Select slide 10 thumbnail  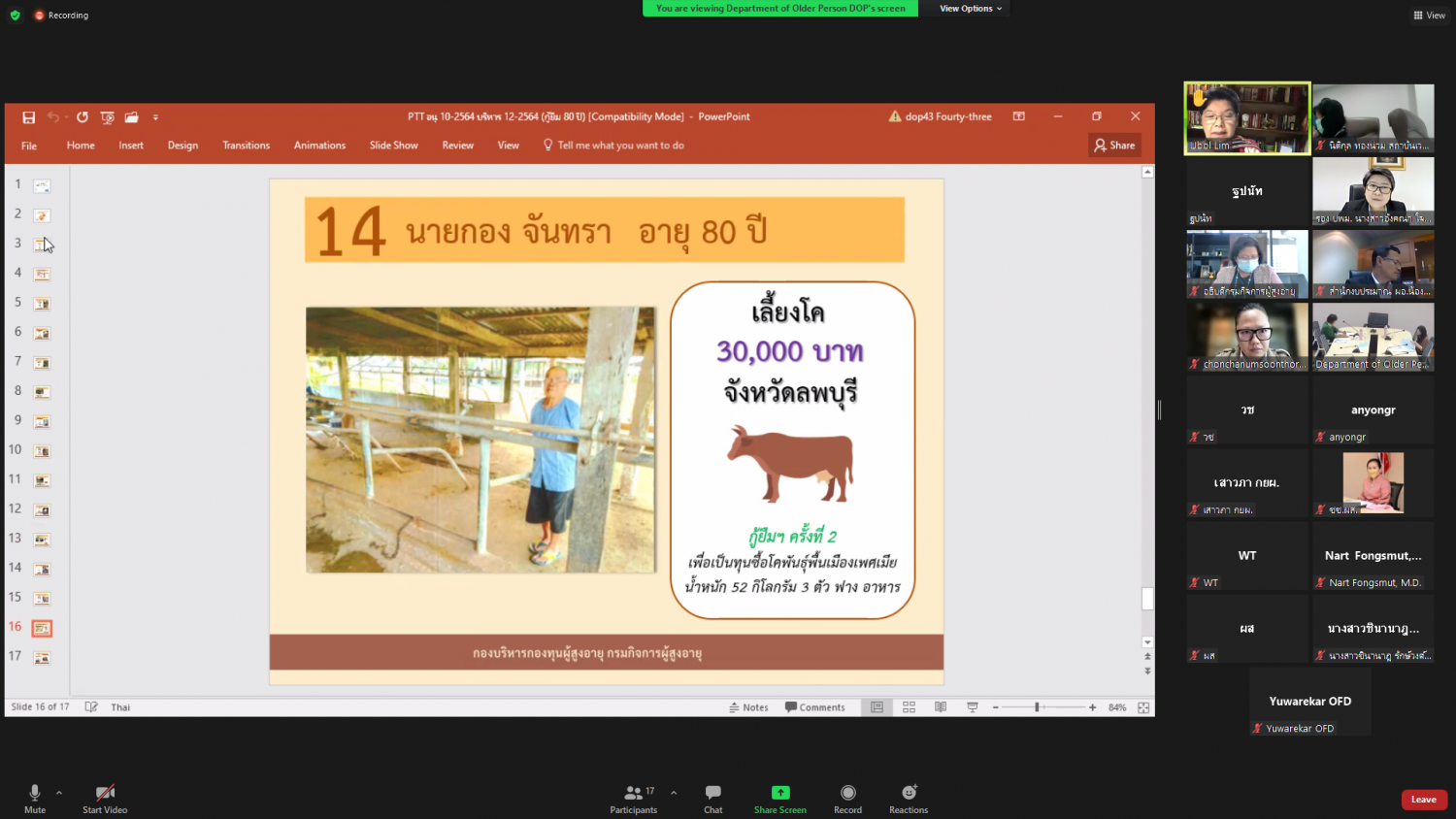click(42, 451)
